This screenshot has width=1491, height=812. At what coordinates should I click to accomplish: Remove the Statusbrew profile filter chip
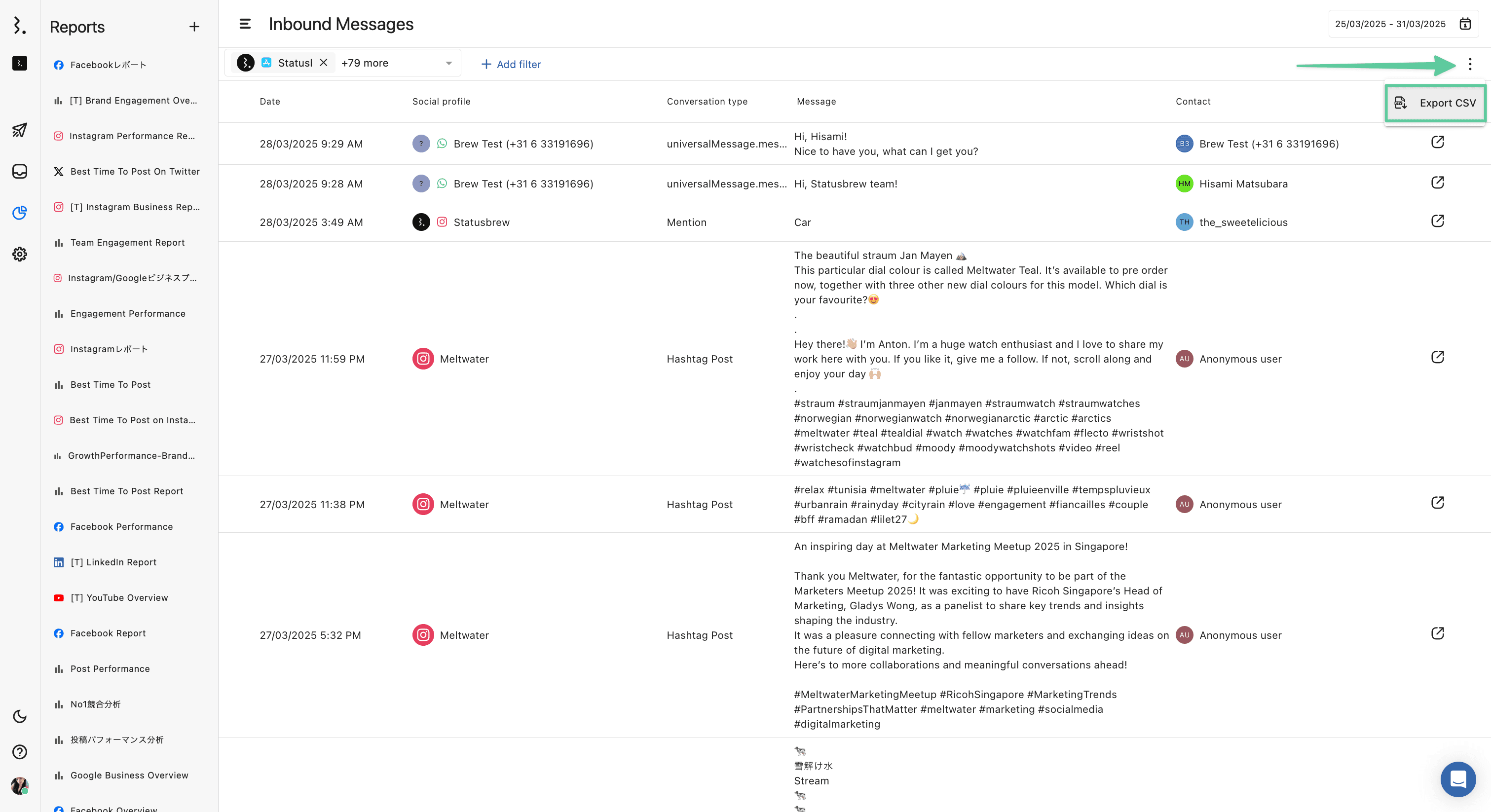click(x=324, y=63)
